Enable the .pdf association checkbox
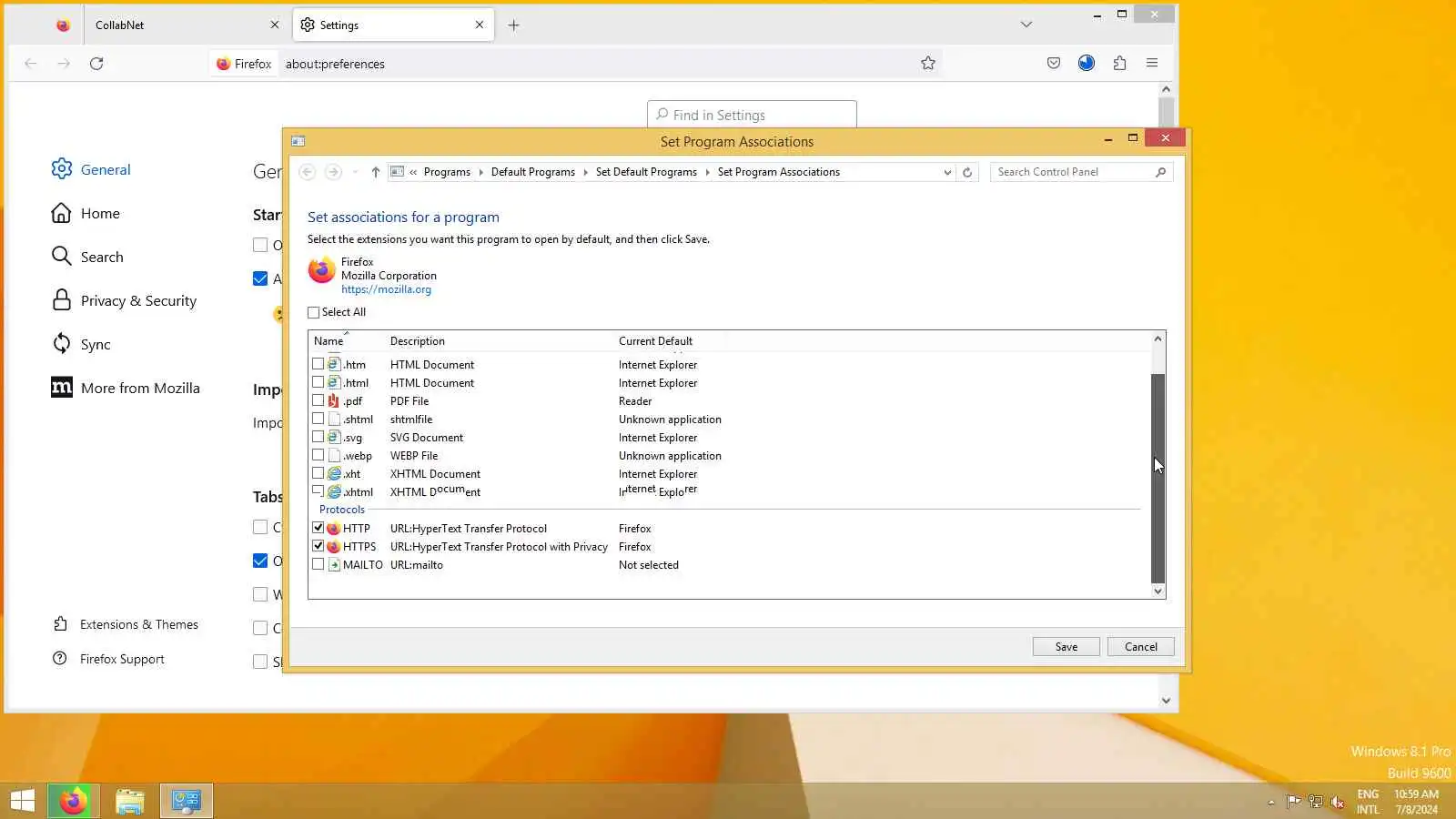 tap(318, 400)
